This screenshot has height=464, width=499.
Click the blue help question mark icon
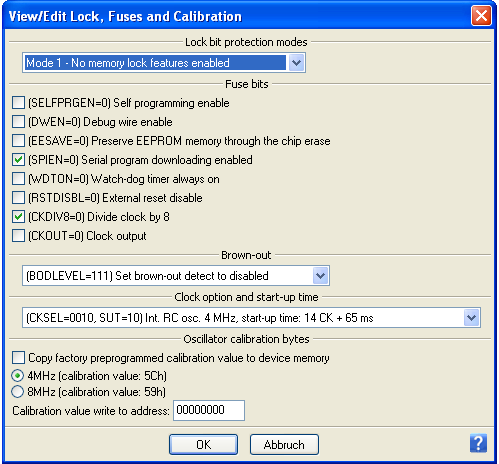point(478,443)
